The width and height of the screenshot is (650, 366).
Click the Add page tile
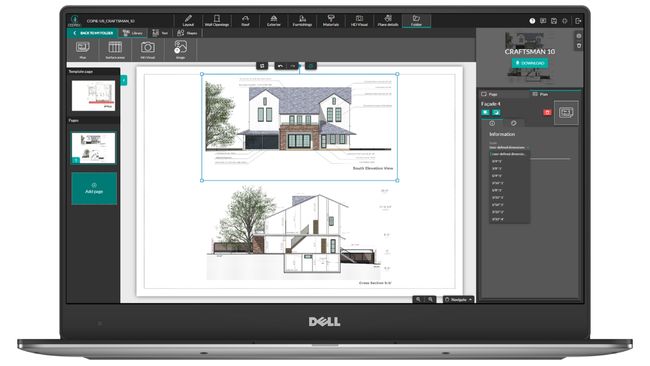[94, 189]
